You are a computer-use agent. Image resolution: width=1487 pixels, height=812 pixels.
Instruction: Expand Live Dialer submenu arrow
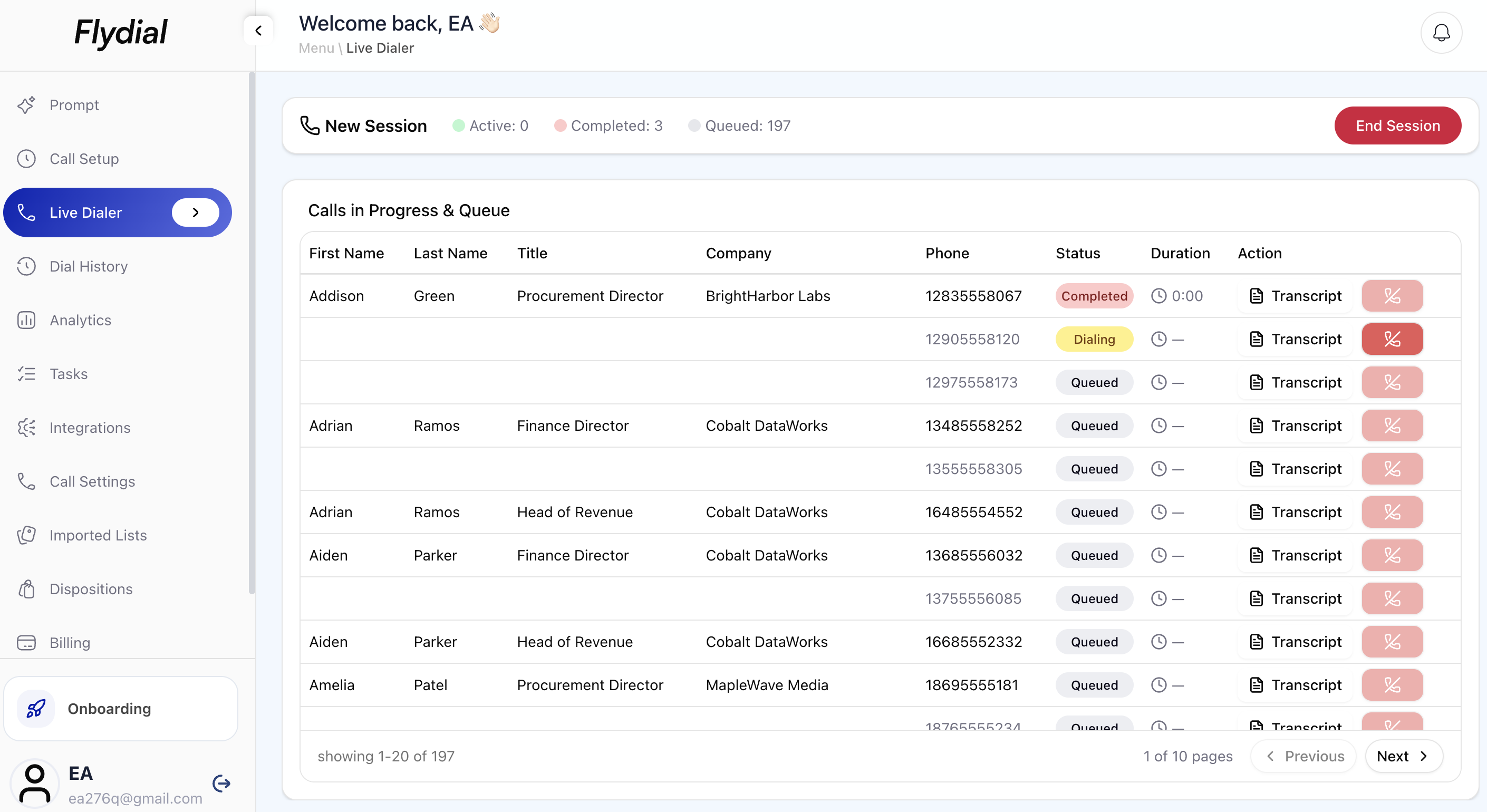coord(195,212)
